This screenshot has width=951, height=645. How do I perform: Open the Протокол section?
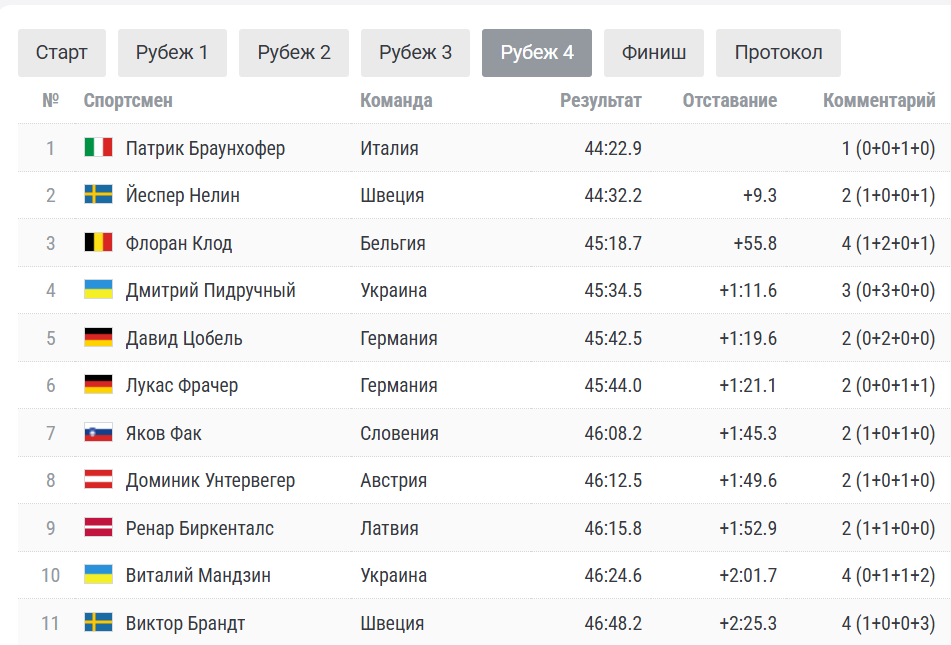click(x=778, y=53)
